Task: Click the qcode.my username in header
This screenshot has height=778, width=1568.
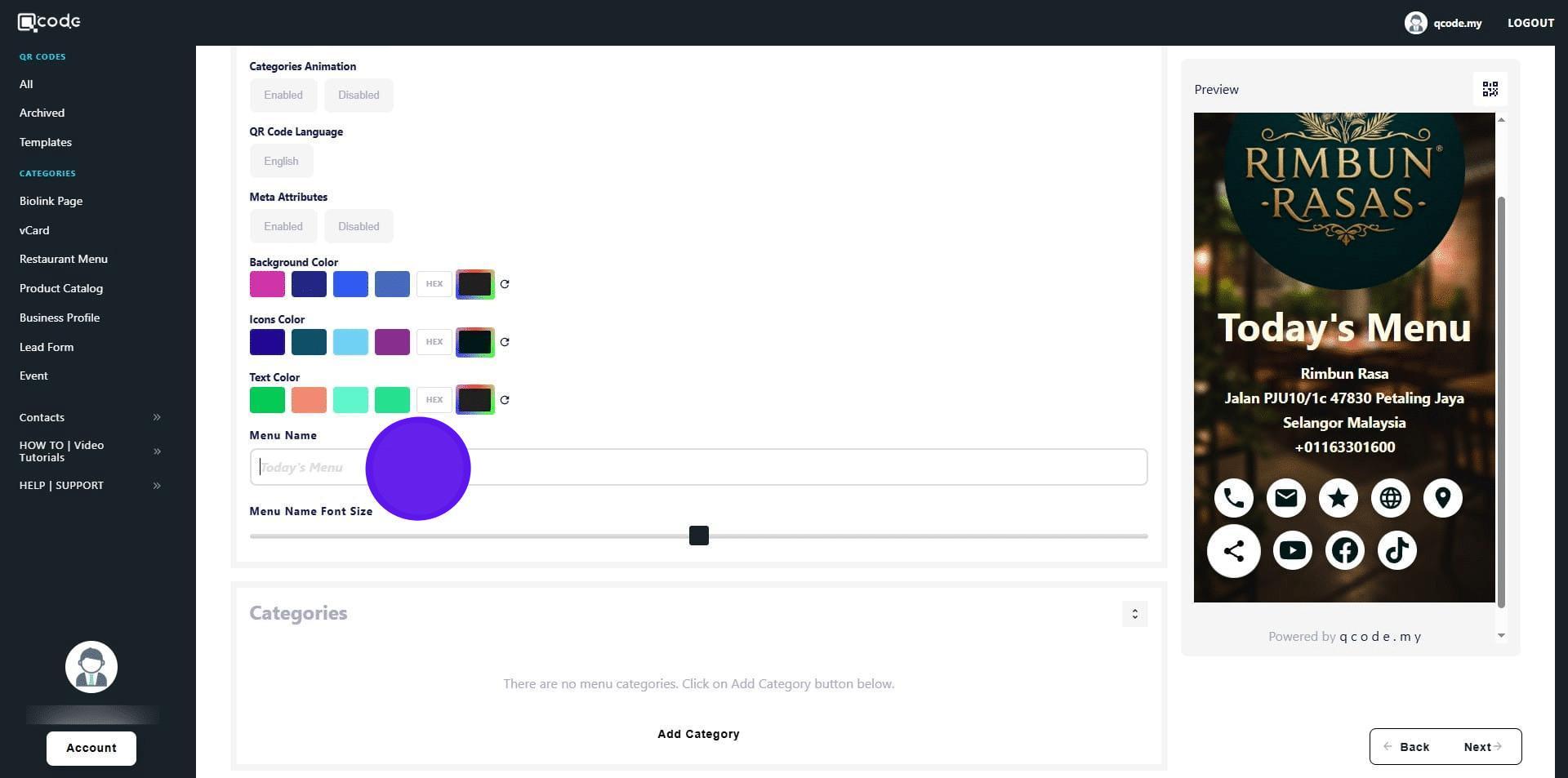Action: pyautogui.click(x=1457, y=23)
